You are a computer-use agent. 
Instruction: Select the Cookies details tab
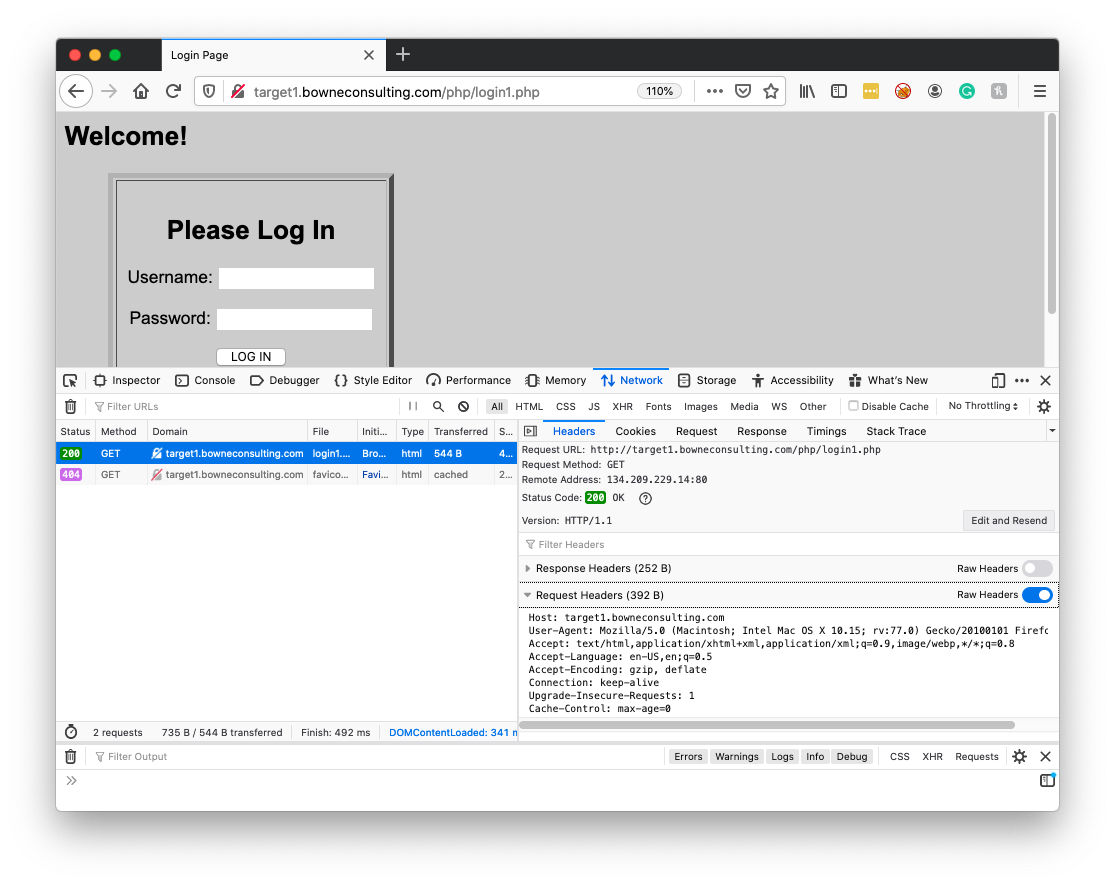click(635, 431)
